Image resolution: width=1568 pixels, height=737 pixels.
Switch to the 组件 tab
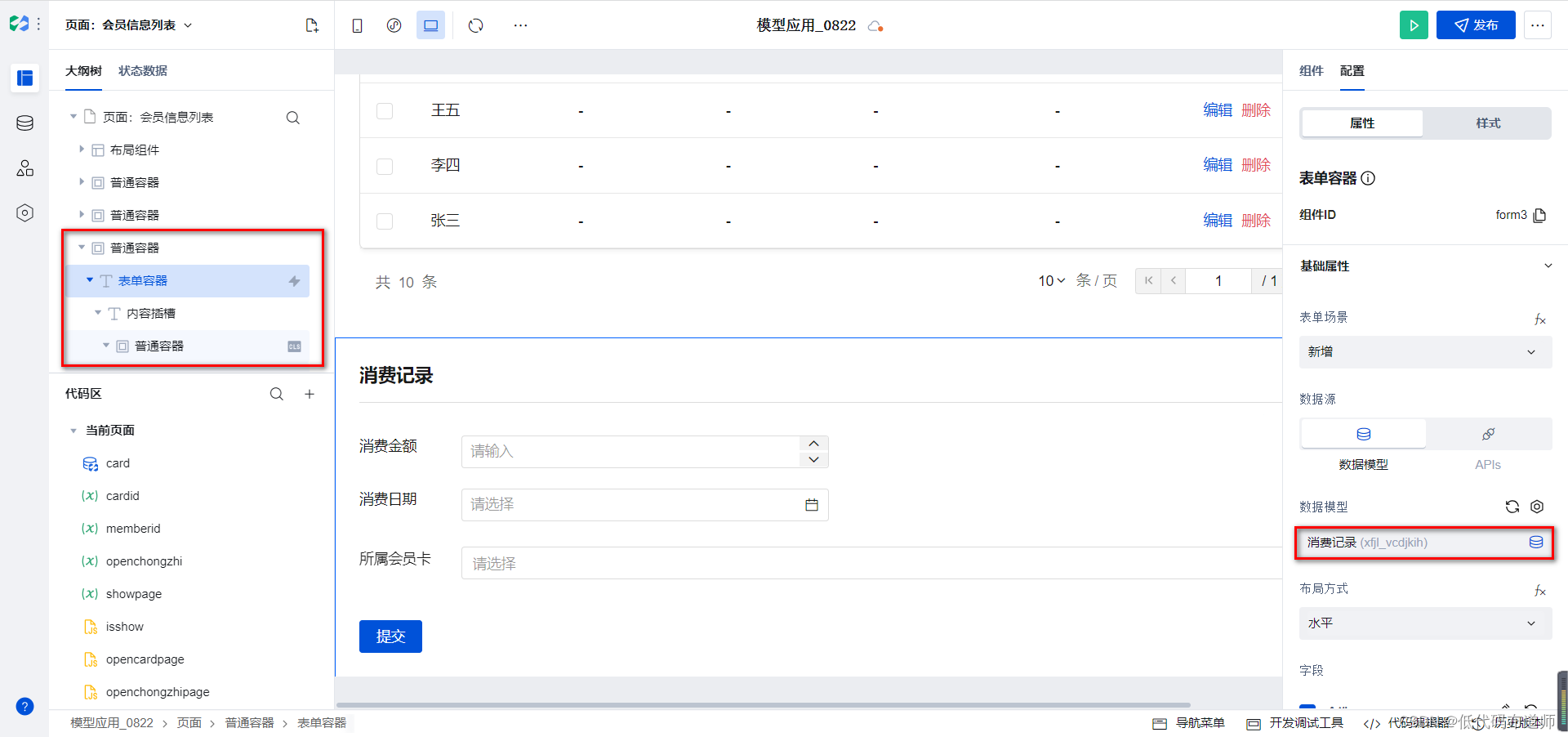tap(1312, 71)
